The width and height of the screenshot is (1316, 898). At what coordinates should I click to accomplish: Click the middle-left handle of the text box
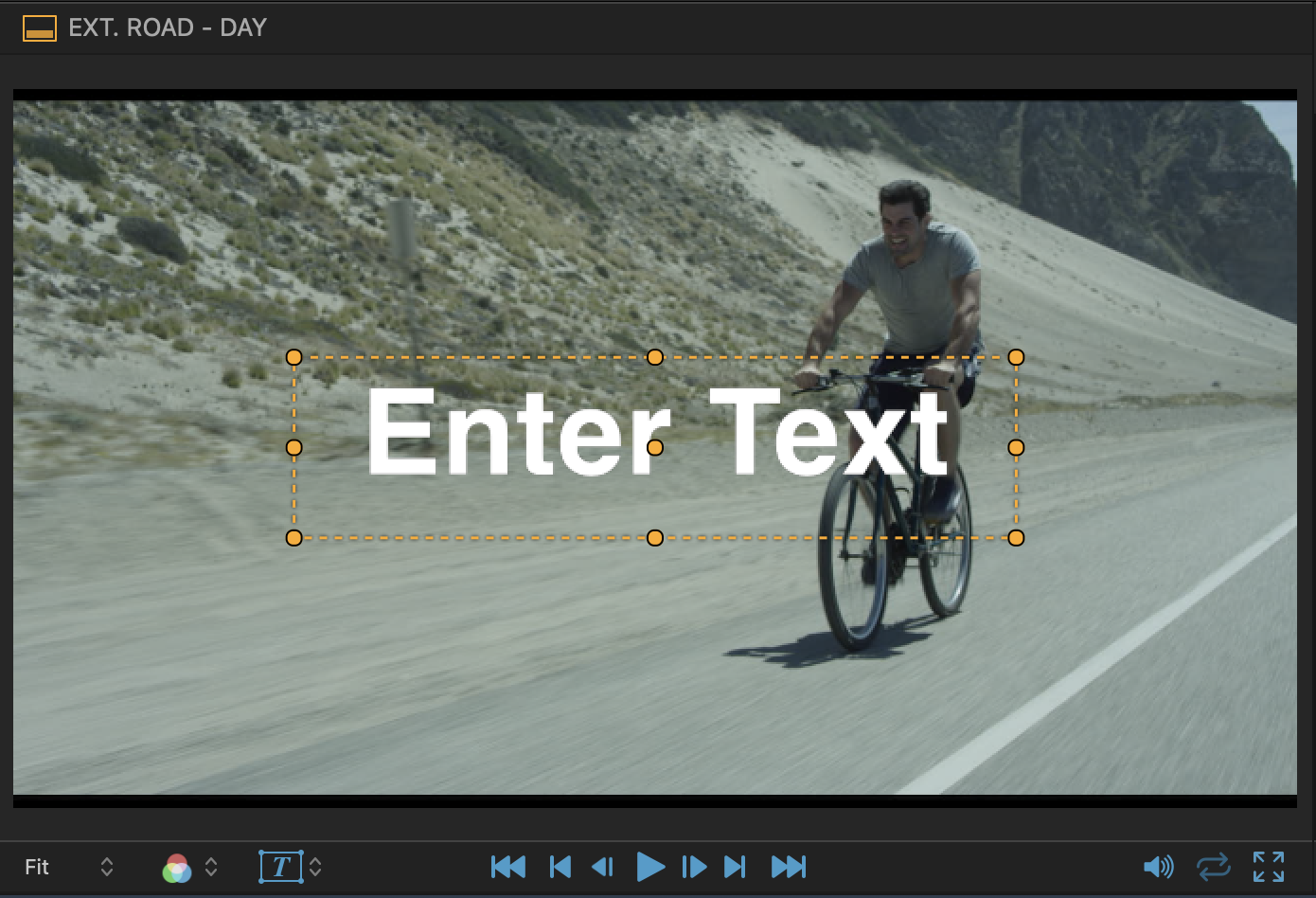[x=293, y=447]
